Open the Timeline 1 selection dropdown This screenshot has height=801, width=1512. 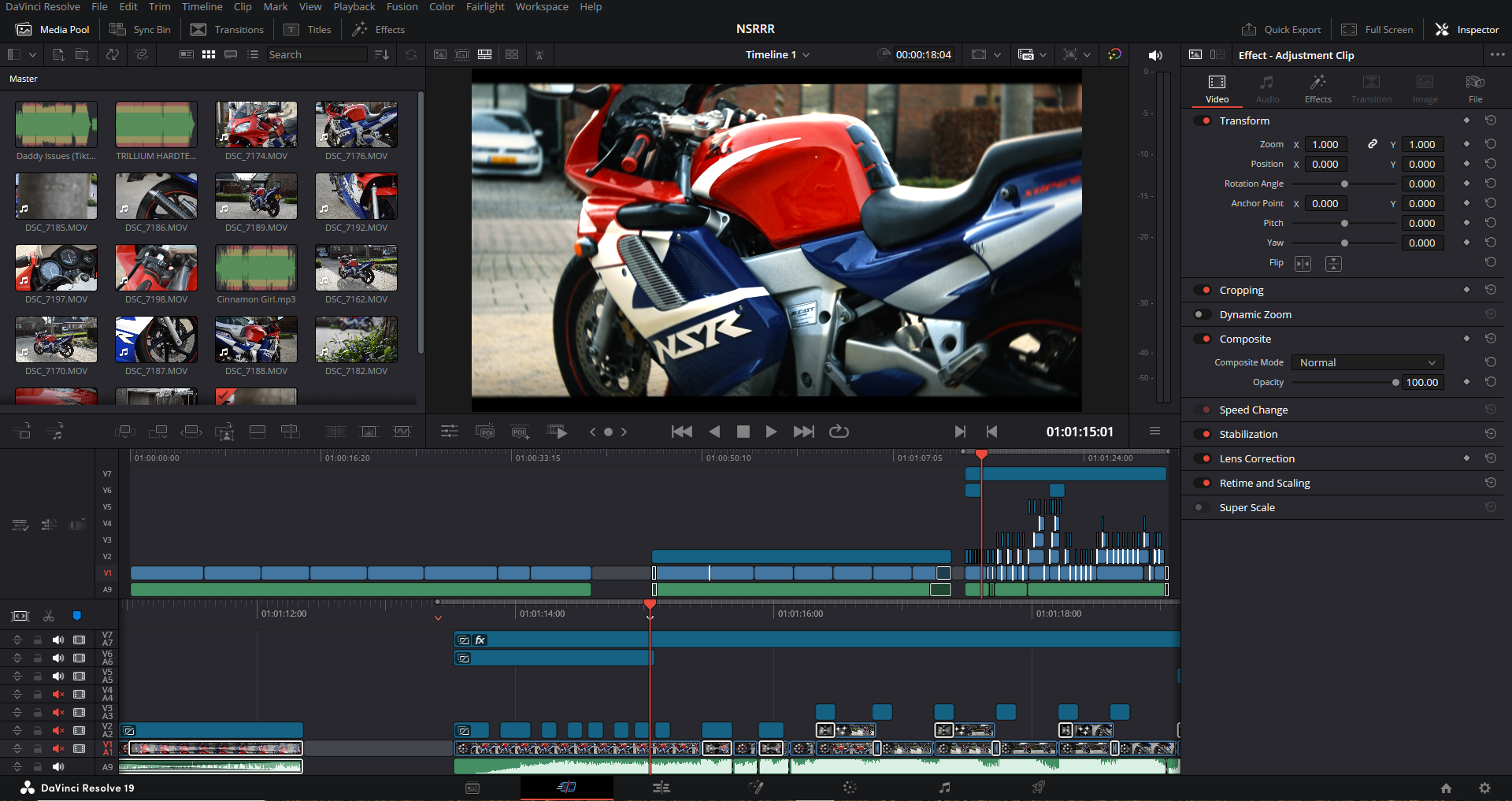(778, 54)
